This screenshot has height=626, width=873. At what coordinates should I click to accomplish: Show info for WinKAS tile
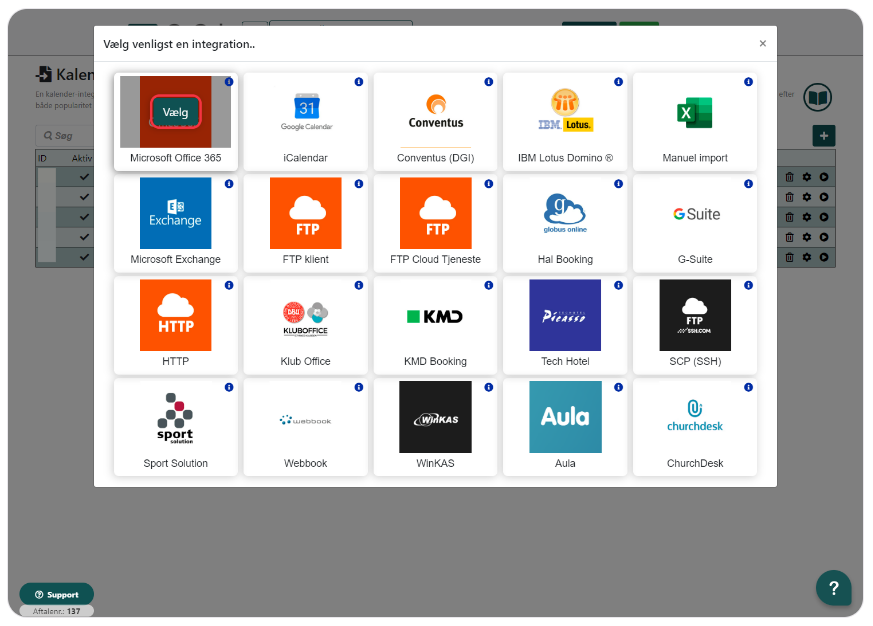click(488, 387)
